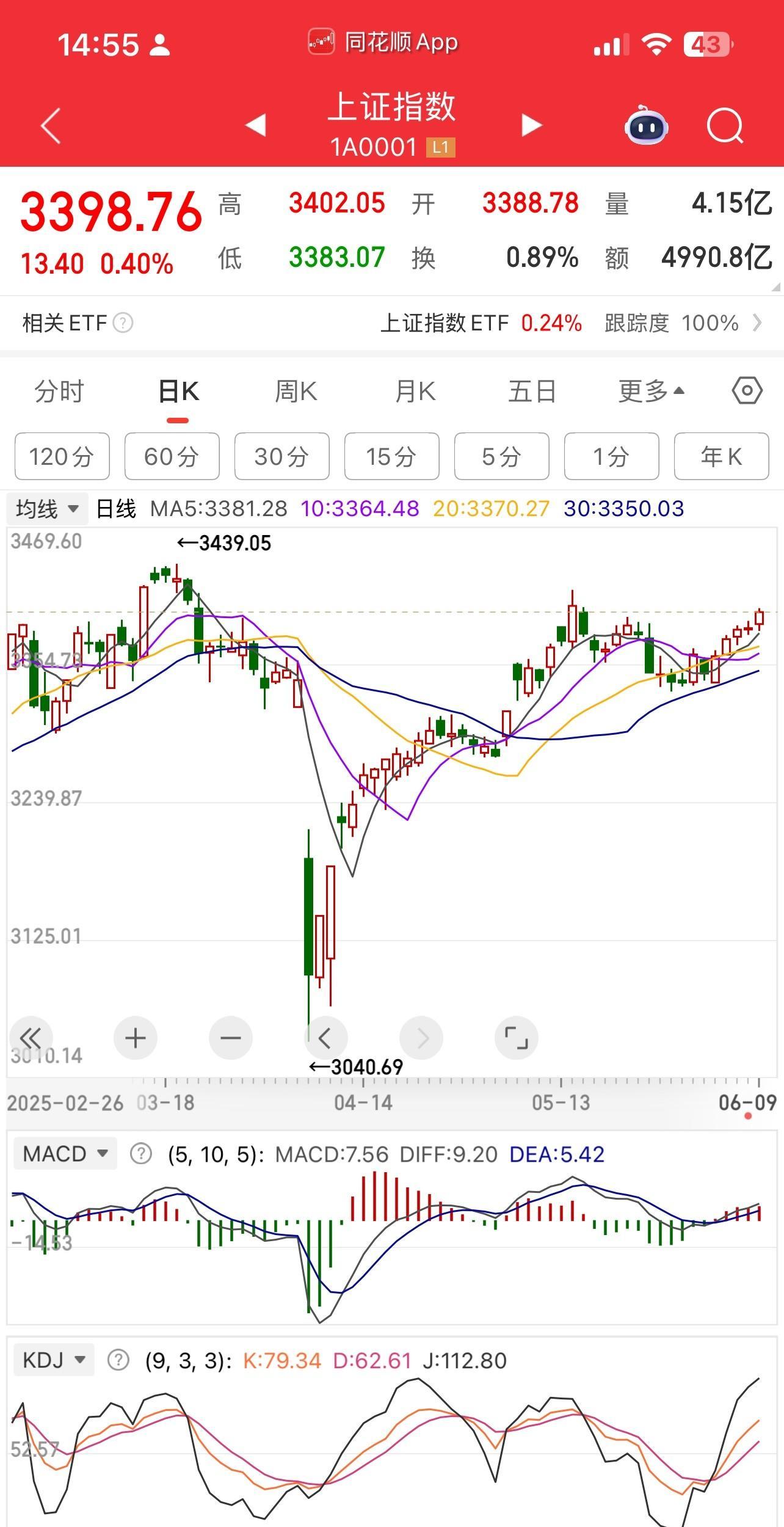
Task: Select the 分时 tab
Action: (x=59, y=391)
